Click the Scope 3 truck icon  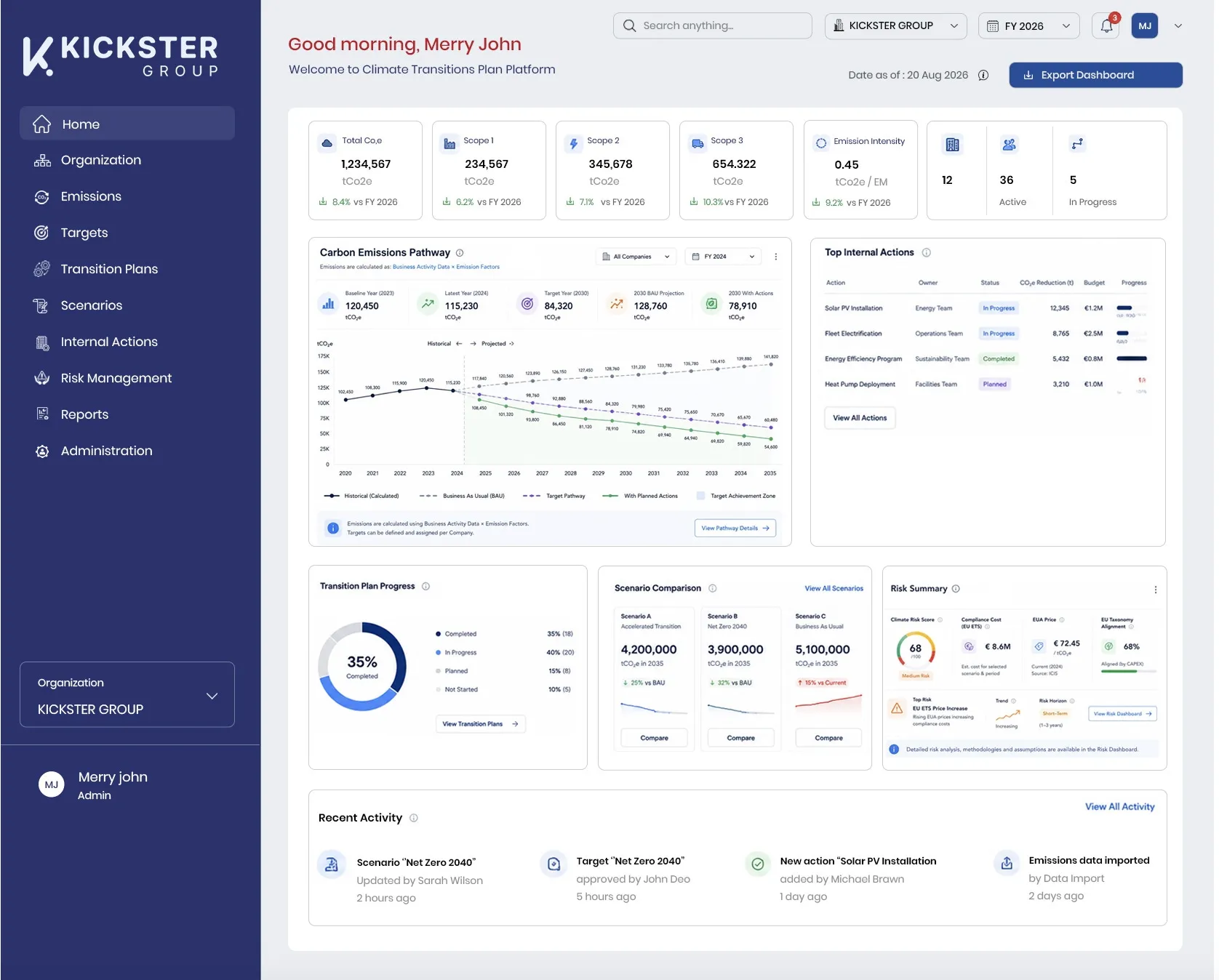coord(698,144)
